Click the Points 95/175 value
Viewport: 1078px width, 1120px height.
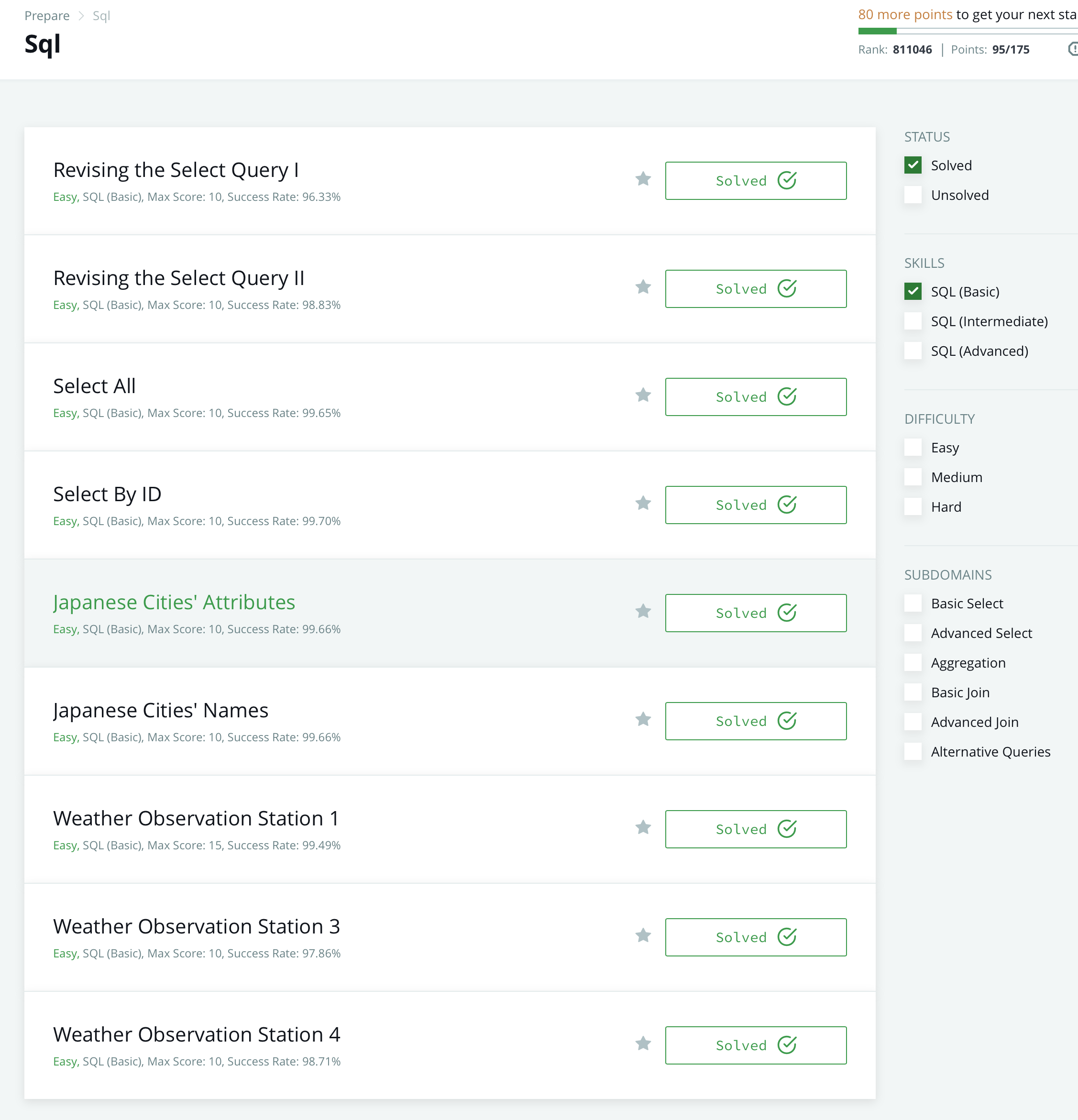pos(1011,50)
